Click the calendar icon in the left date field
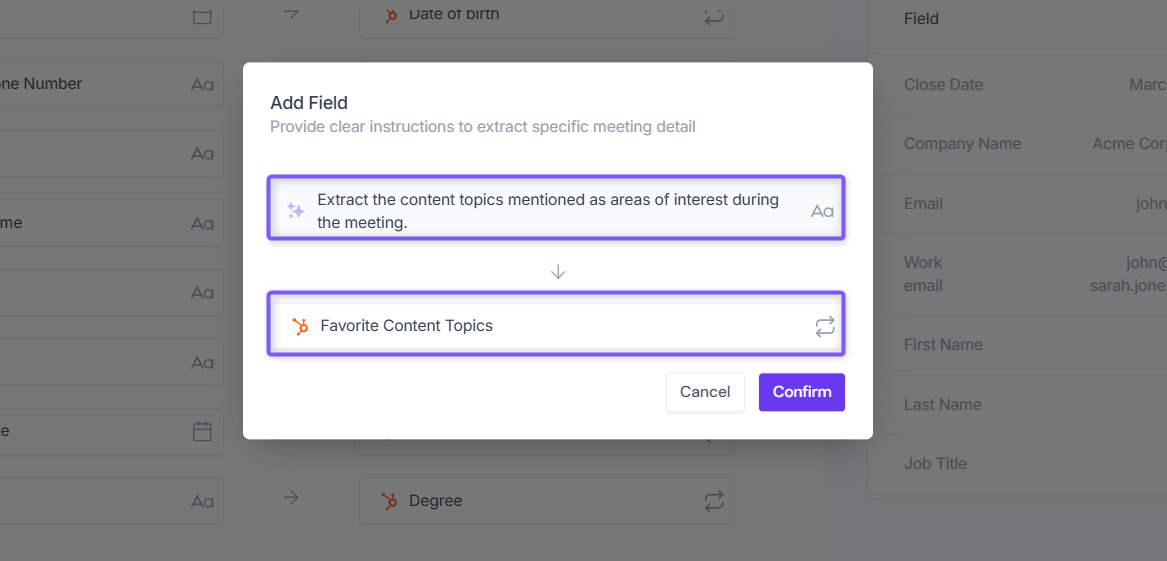The image size is (1167, 561). tap(202, 431)
